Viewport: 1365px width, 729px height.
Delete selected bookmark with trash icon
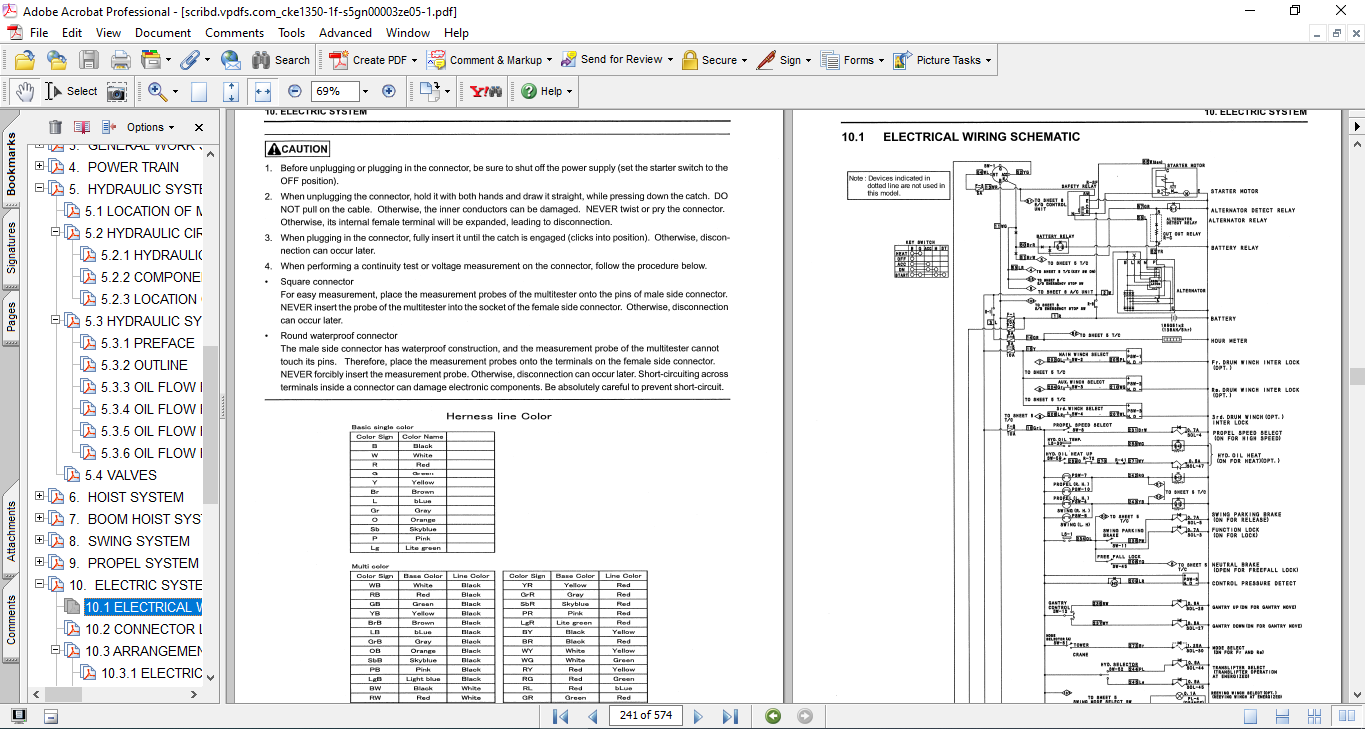coord(55,127)
